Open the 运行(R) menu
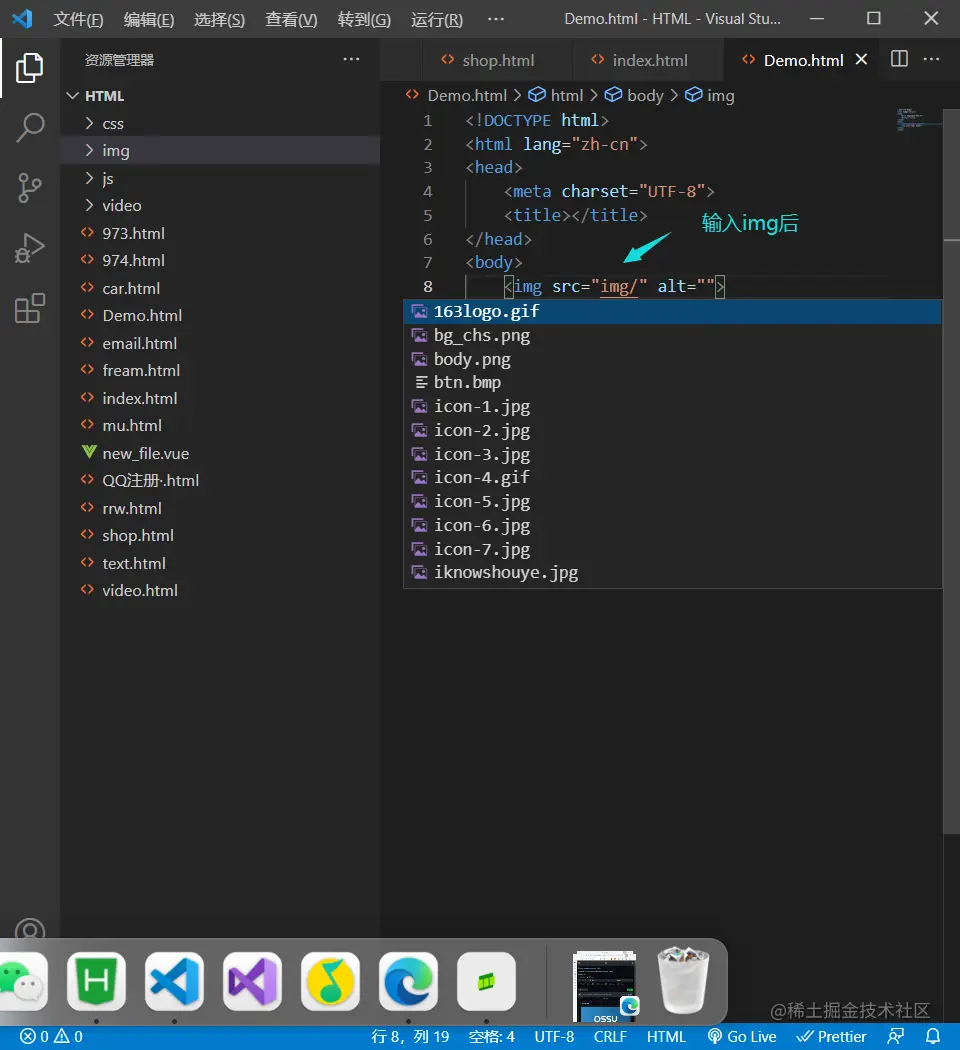The width and height of the screenshot is (960, 1050). (x=436, y=19)
